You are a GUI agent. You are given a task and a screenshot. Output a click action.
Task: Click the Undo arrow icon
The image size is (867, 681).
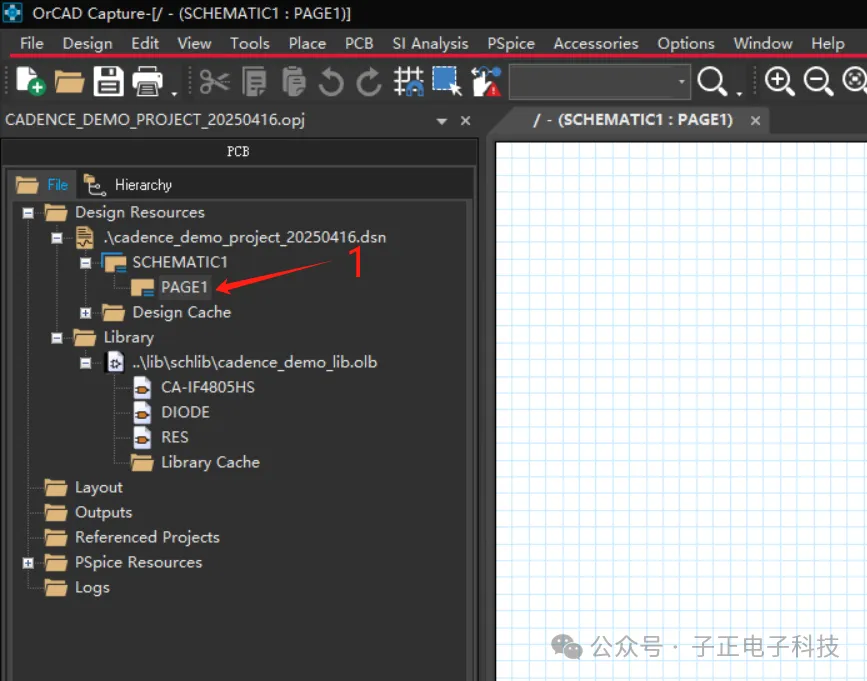point(331,82)
